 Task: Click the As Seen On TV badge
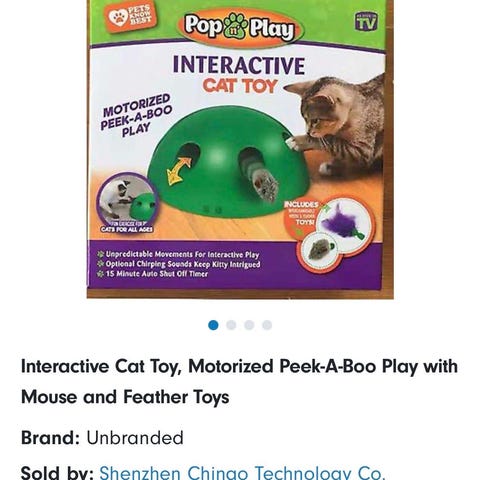(x=366, y=22)
